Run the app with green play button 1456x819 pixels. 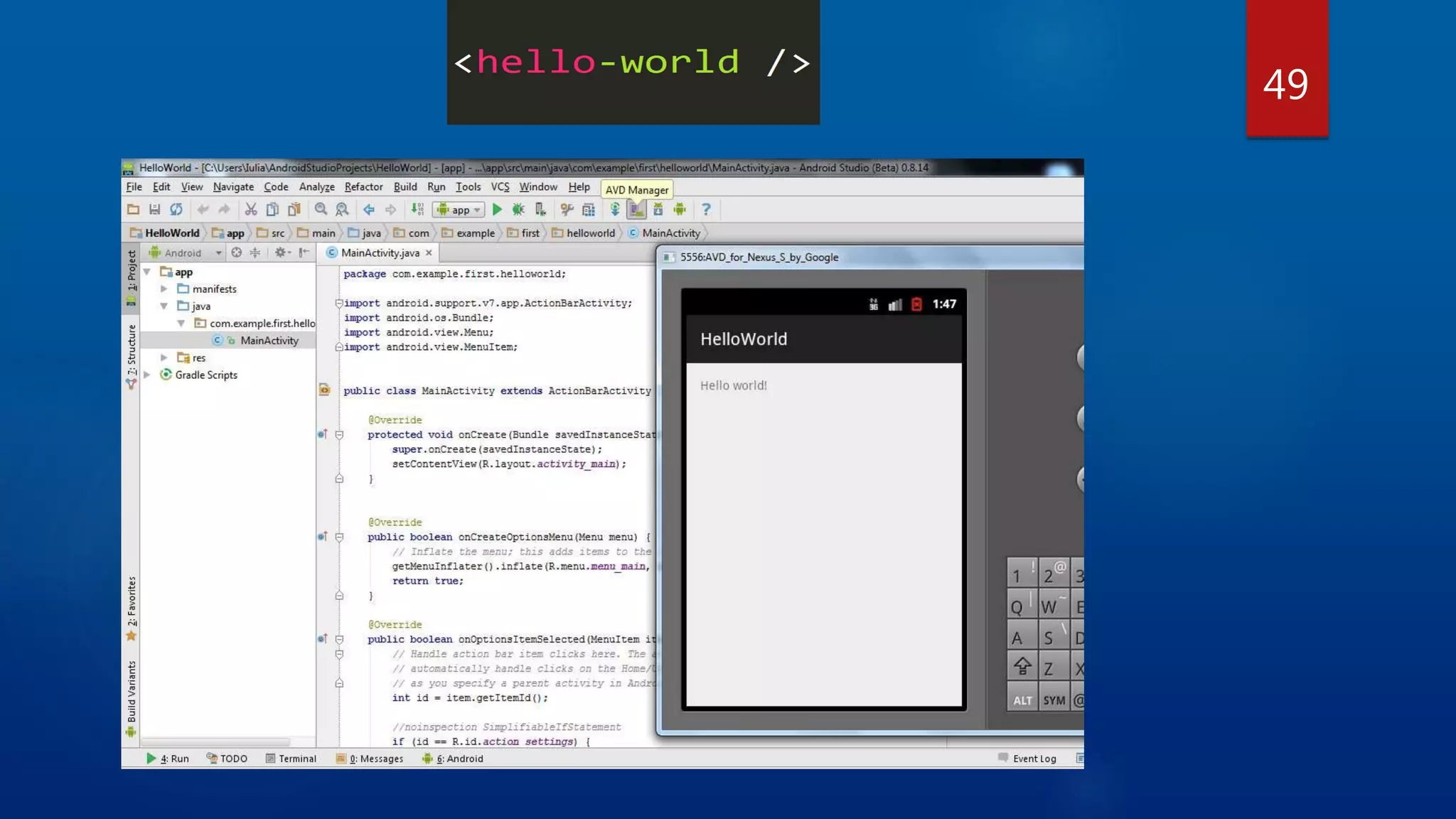click(x=497, y=210)
